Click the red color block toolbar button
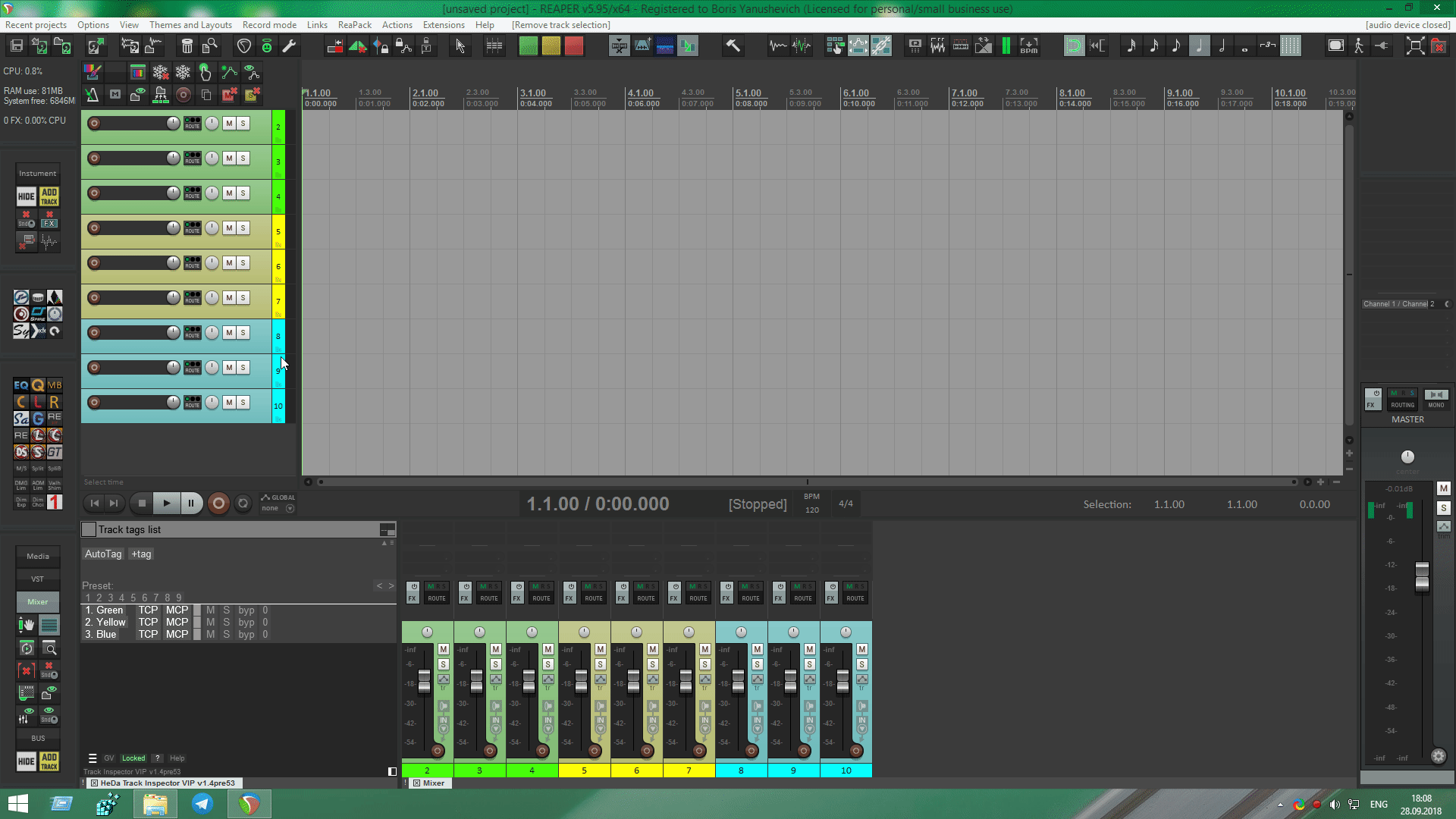1456x819 pixels. [574, 46]
